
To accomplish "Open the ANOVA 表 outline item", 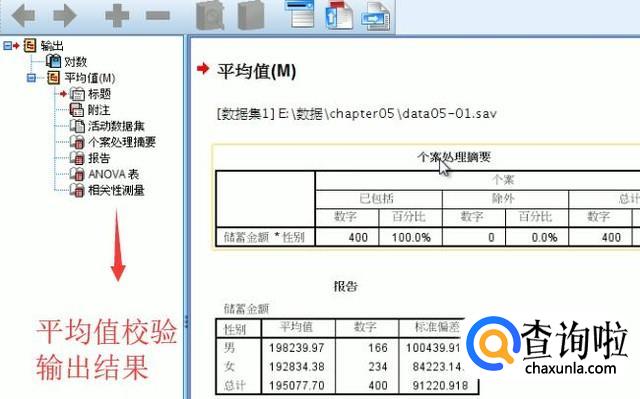I will [x=113, y=174].
